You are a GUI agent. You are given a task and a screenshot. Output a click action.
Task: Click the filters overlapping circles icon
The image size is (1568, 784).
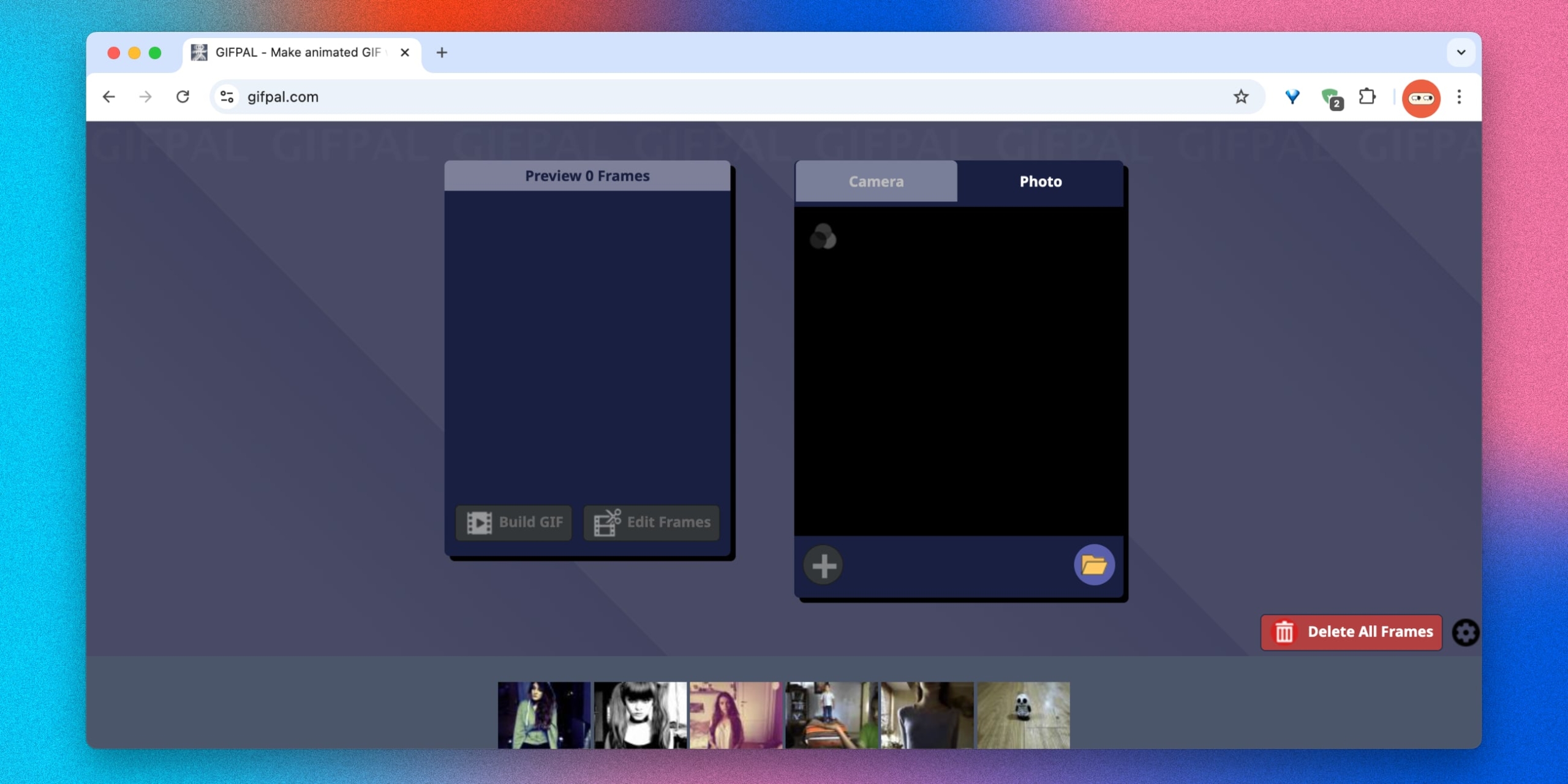[823, 236]
